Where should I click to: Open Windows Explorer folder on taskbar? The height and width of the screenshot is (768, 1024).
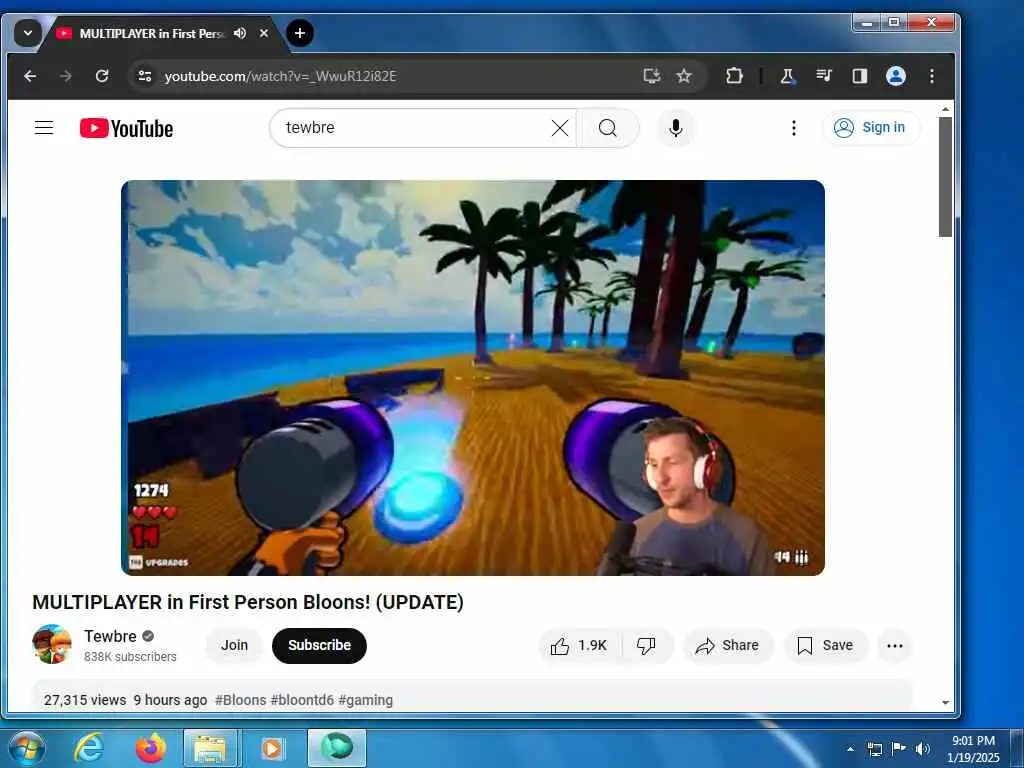[x=210, y=748]
